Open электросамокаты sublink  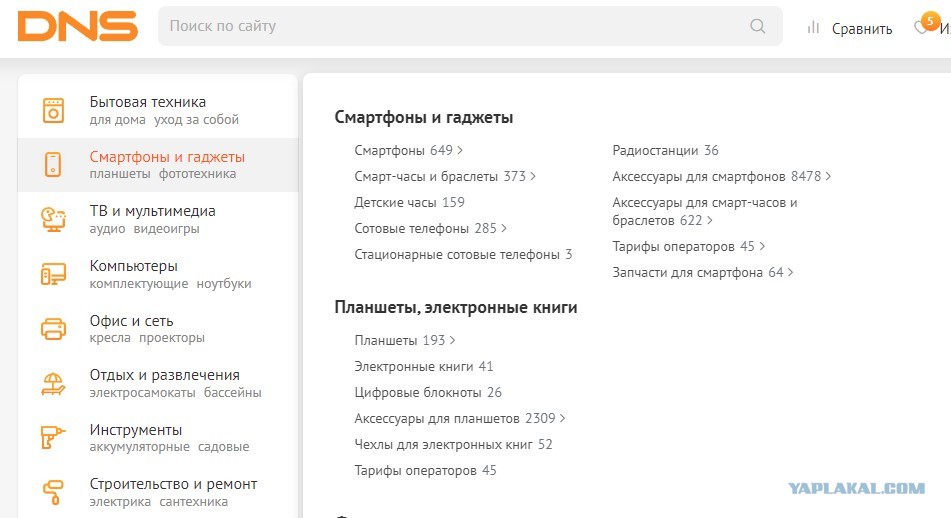(x=142, y=392)
